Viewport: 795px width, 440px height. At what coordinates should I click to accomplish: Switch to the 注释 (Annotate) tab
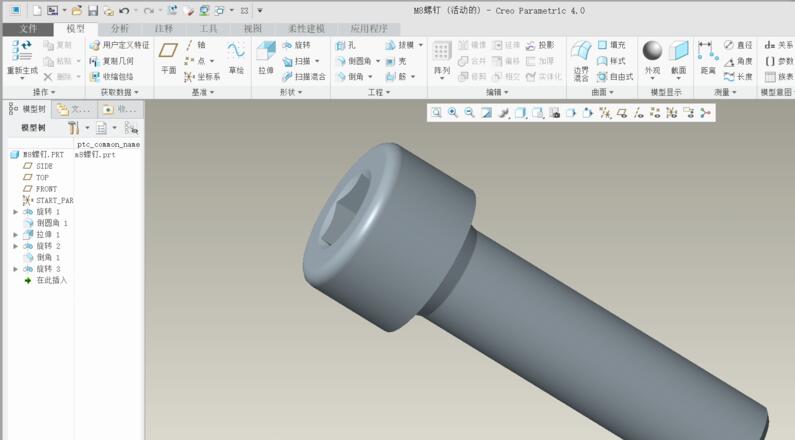click(164, 29)
